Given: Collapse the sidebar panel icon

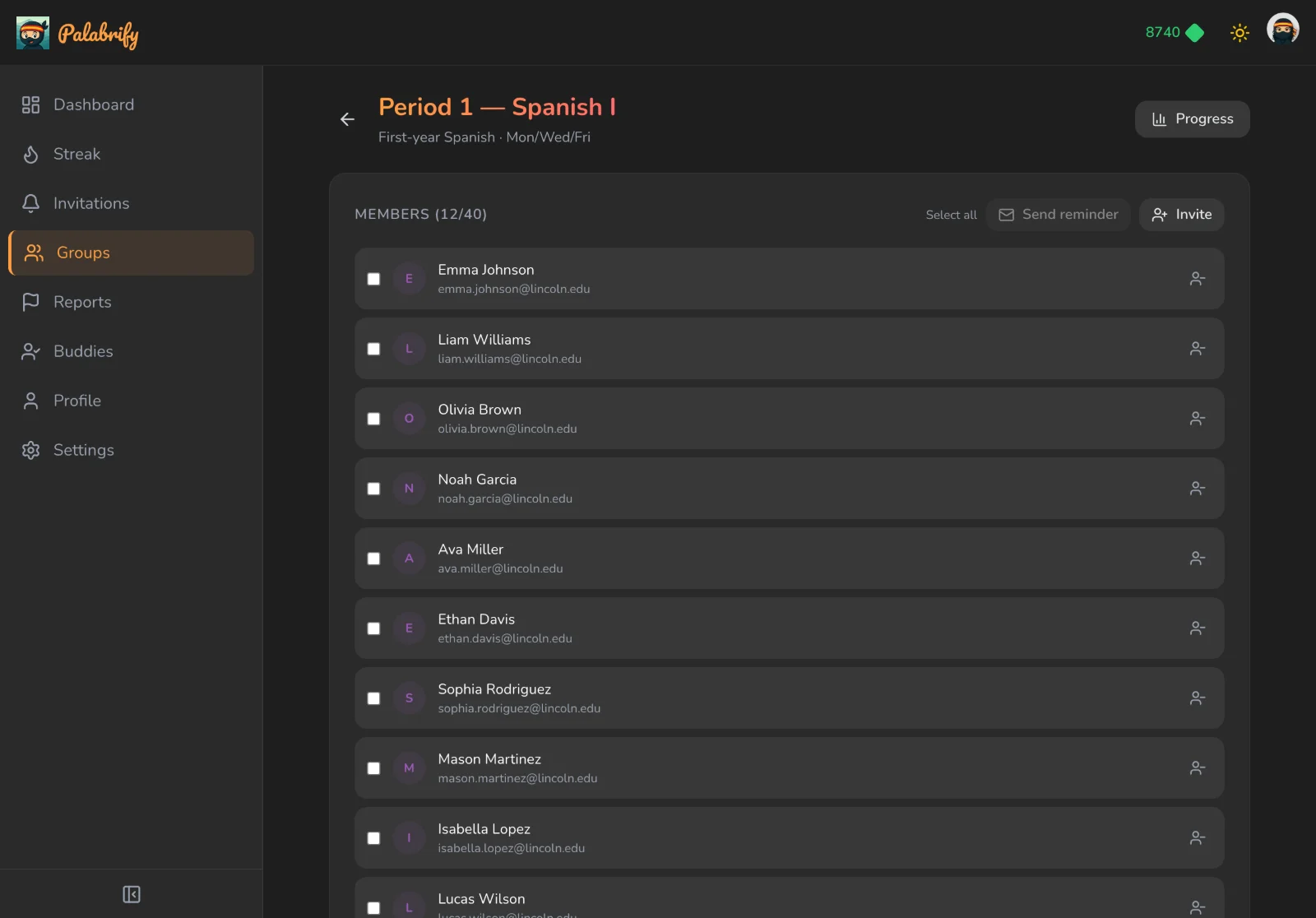Looking at the screenshot, I should coord(132,894).
